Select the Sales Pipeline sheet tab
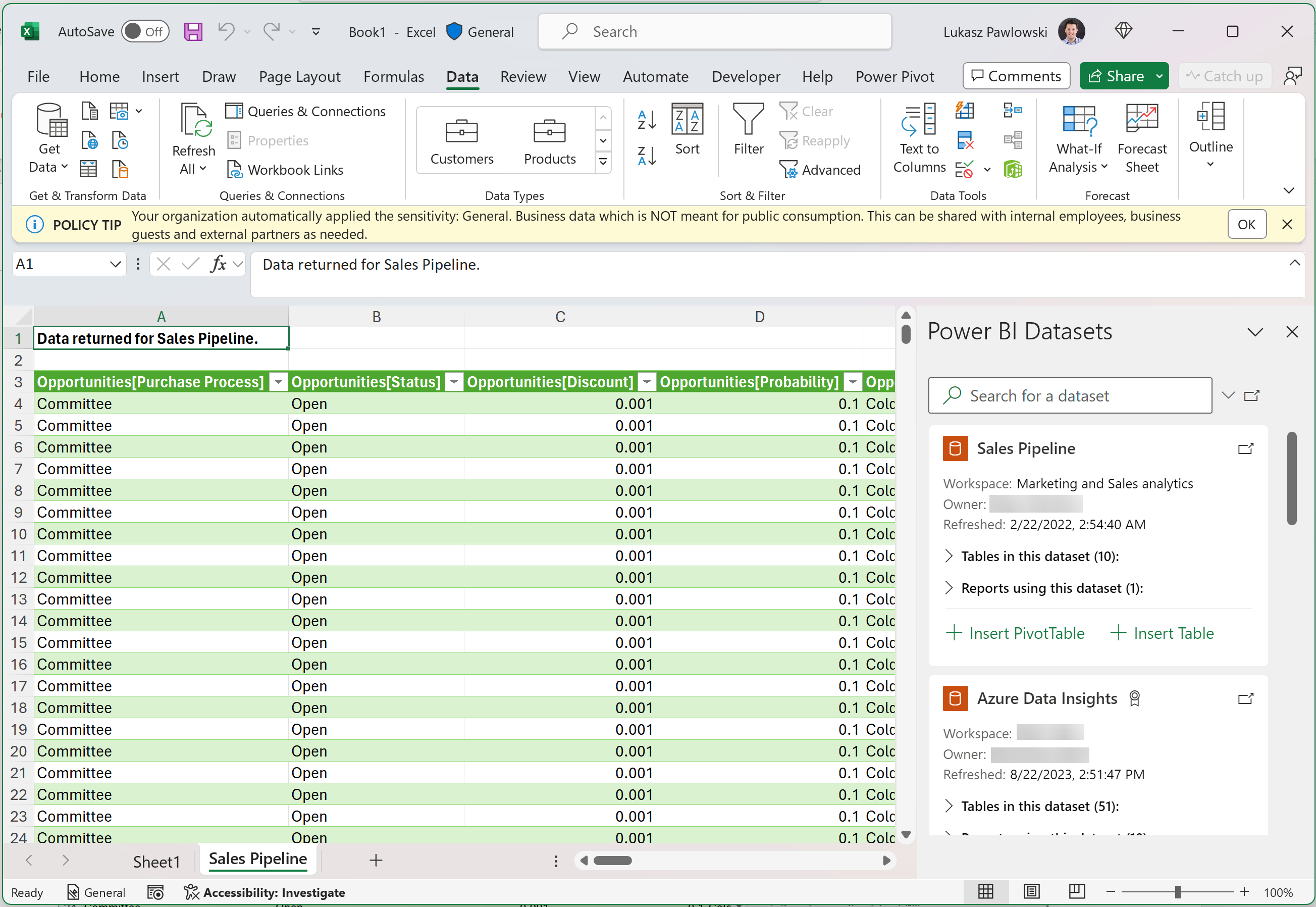1316x907 pixels. (258, 859)
